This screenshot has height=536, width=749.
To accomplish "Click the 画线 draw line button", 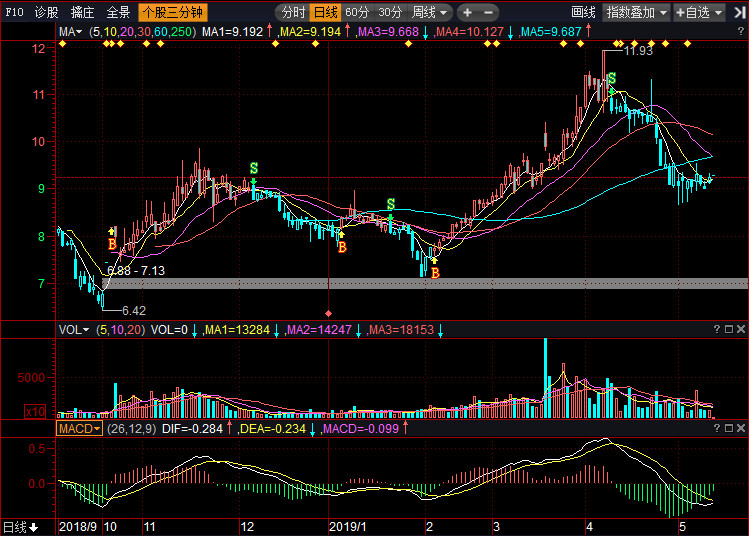I will tap(583, 13).
